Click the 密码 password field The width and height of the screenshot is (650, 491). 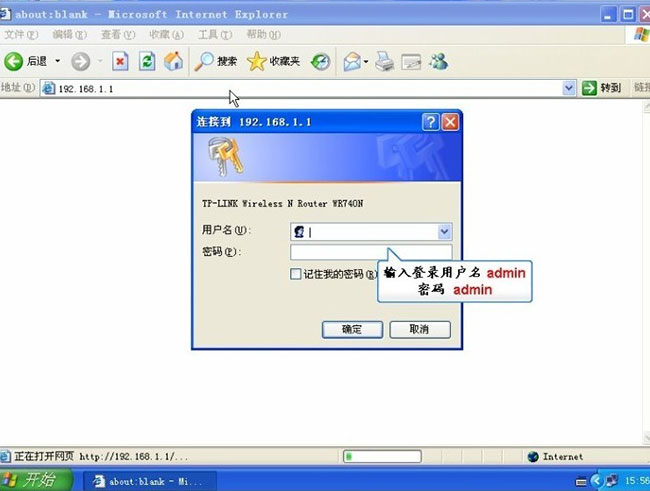pos(371,252)
